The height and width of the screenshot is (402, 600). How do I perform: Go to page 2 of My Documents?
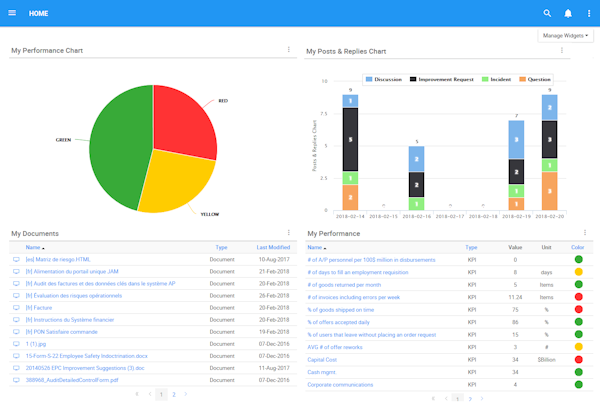tap(176, 395)
